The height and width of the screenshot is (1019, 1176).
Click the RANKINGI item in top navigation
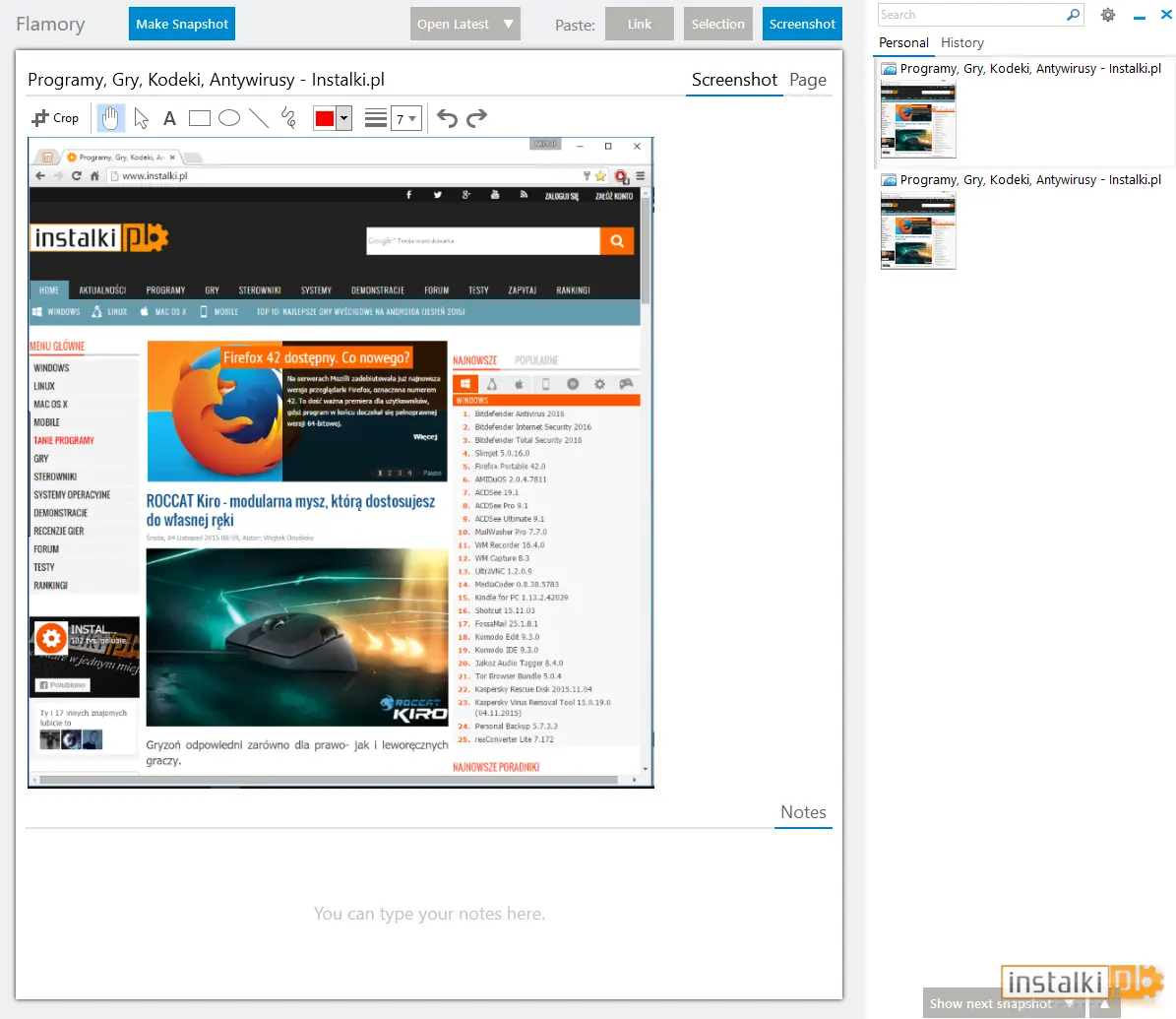573,290
